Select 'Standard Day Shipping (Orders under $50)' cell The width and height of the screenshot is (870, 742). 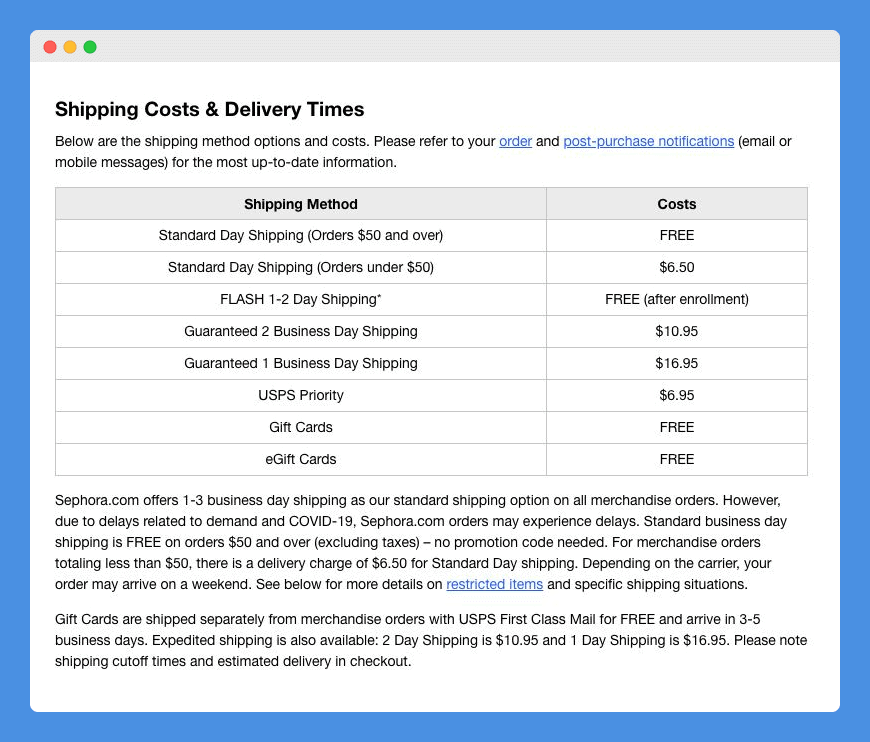[x=301, y=267]
